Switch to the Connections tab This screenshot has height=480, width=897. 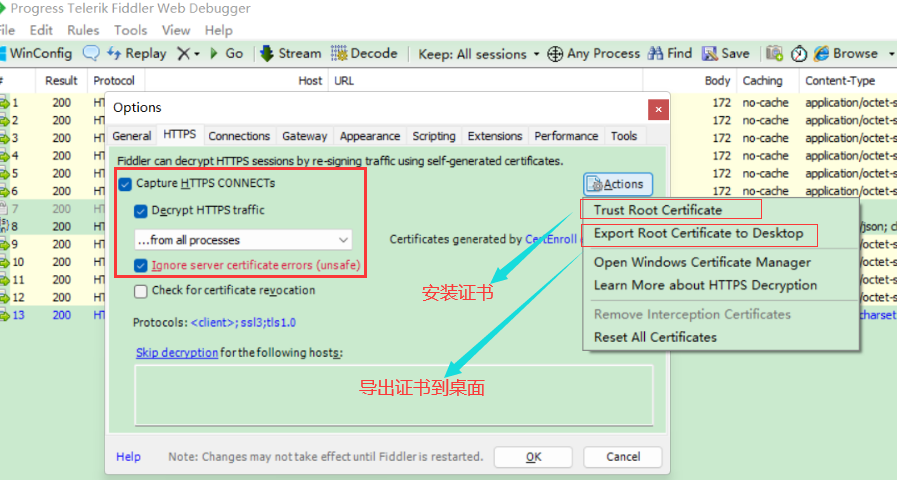239,136
